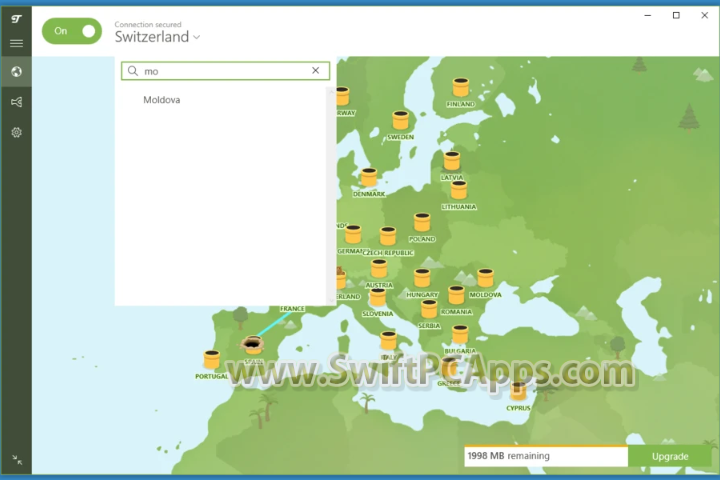The width and height of the screenshot is (720, 480).
Task: Click the Upgrade button
Action: (669, 456)
